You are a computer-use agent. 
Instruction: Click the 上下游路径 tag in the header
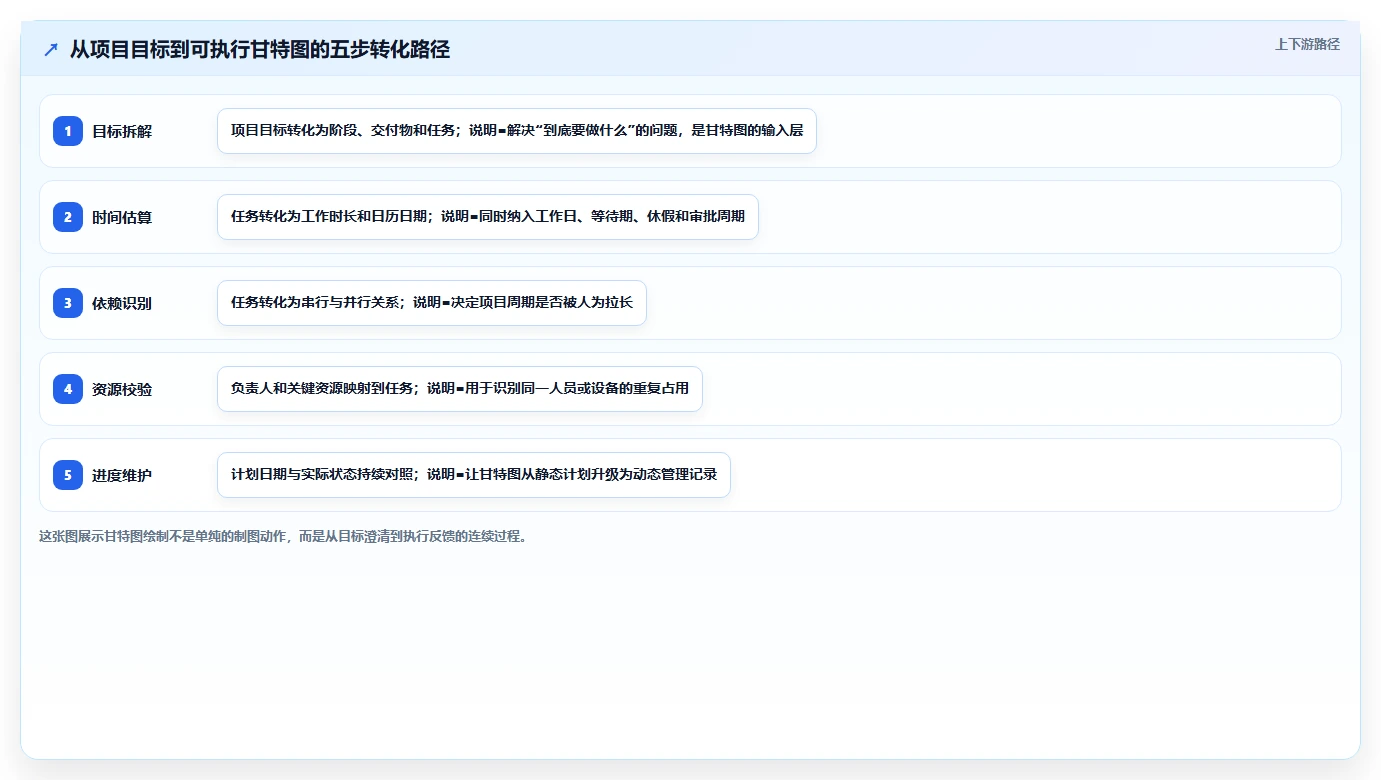1307,45
